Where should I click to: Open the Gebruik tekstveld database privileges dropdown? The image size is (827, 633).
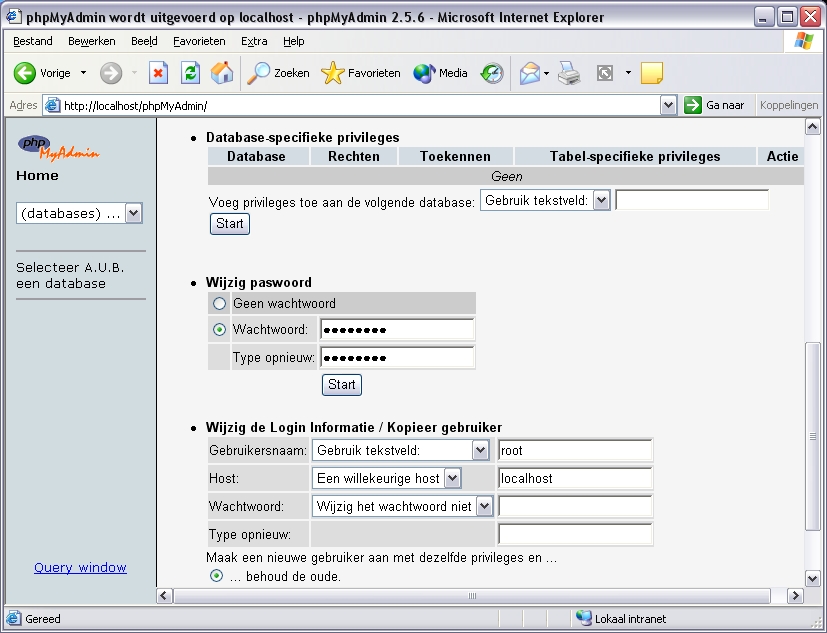coord(545,200)
